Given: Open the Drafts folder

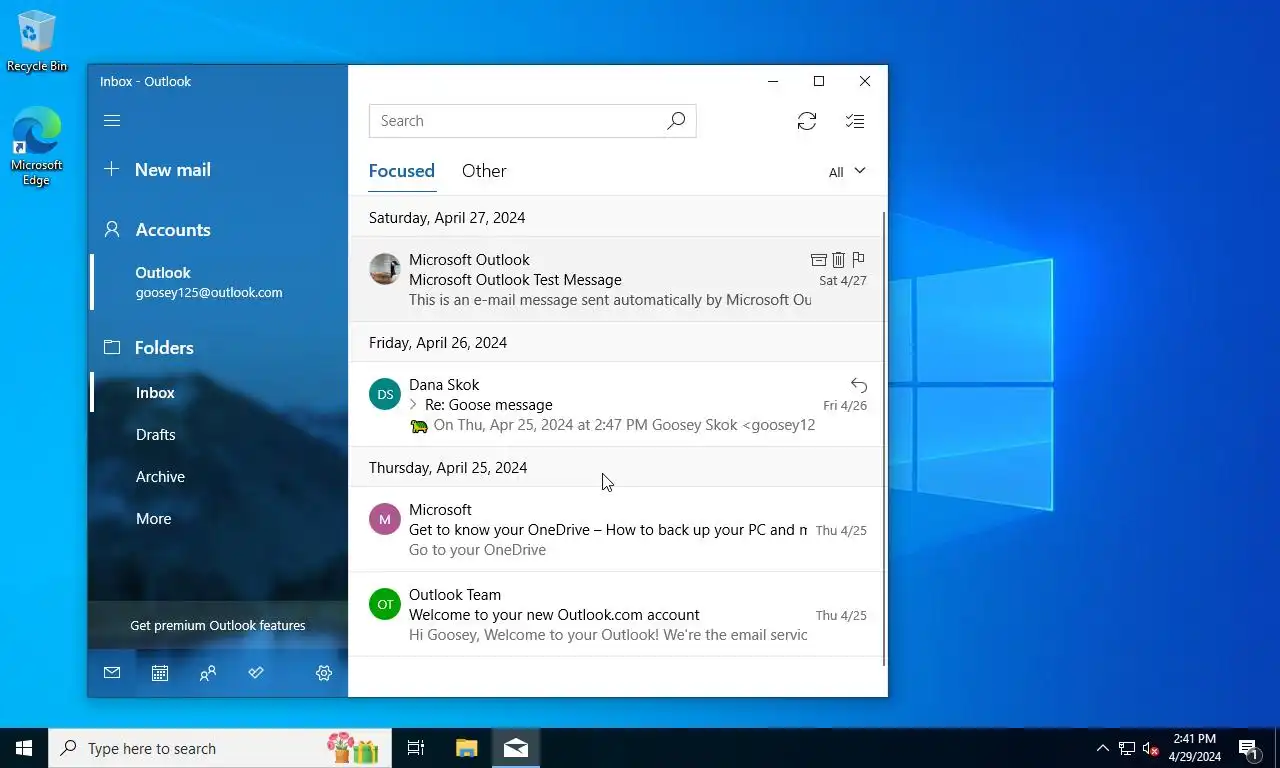Looking at the screenshot, I should (218, 435).
